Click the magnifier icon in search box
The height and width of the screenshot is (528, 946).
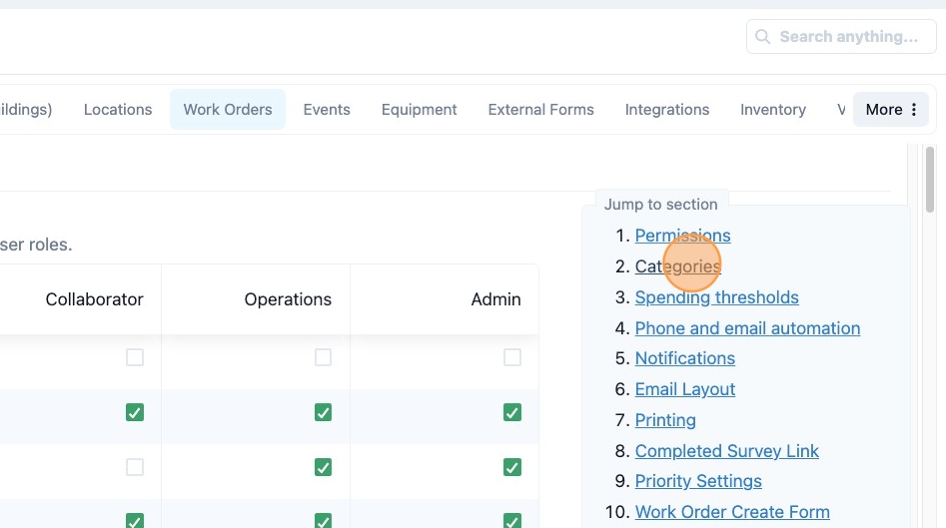(763, 37)
